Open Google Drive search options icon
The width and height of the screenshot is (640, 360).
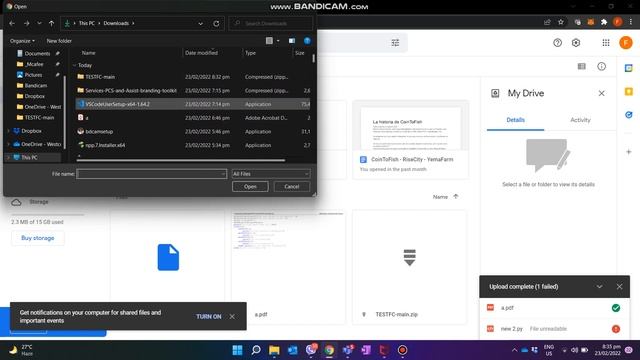395,42
